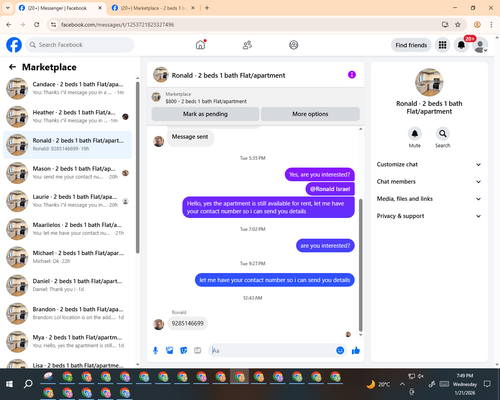This screenshot has width=500, height=400.
Task: Open a new browser tab
Action: 207,8
